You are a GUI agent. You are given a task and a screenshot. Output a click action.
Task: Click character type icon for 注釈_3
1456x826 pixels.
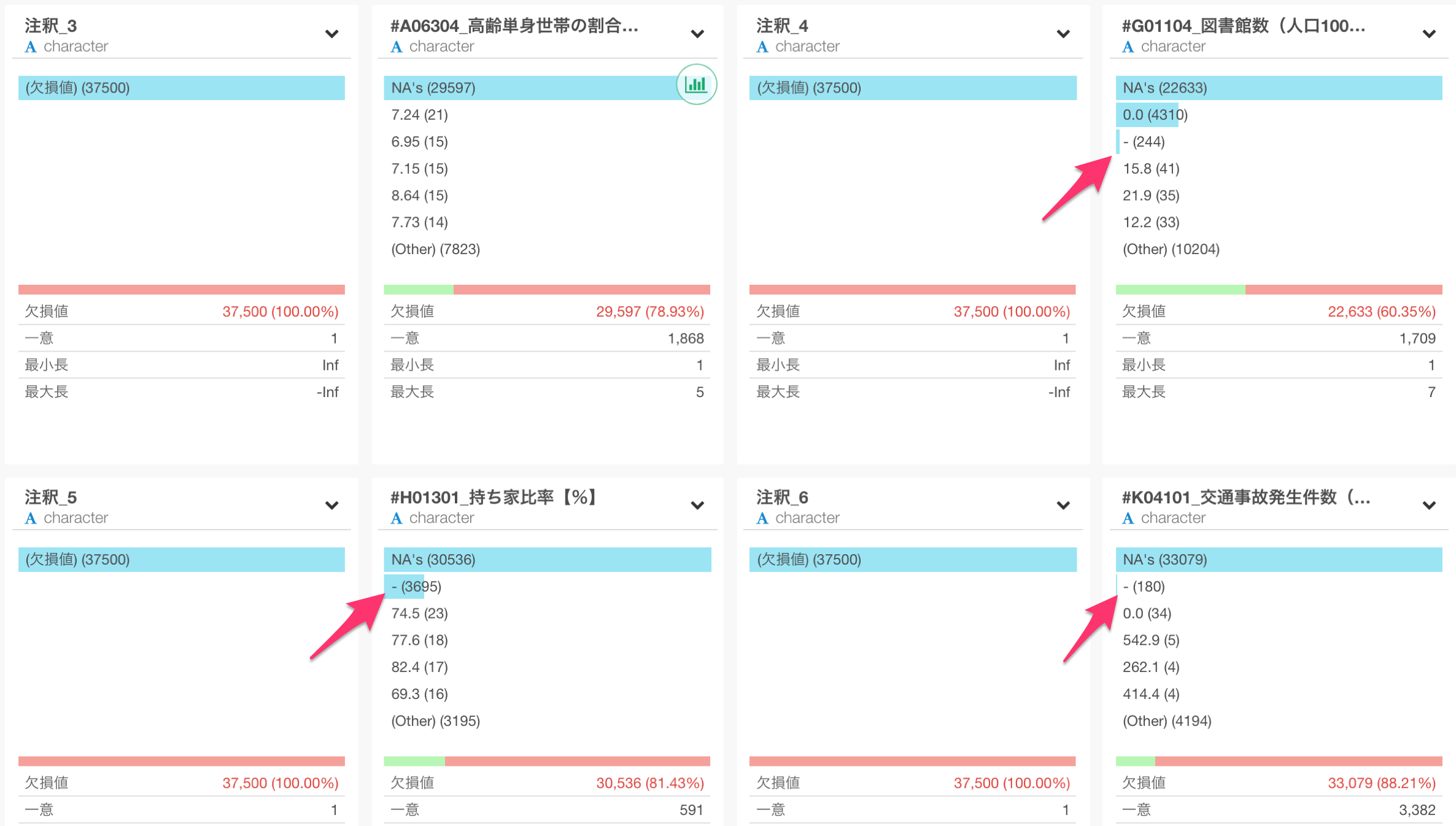pyautogui.click(x=31, y=47)
